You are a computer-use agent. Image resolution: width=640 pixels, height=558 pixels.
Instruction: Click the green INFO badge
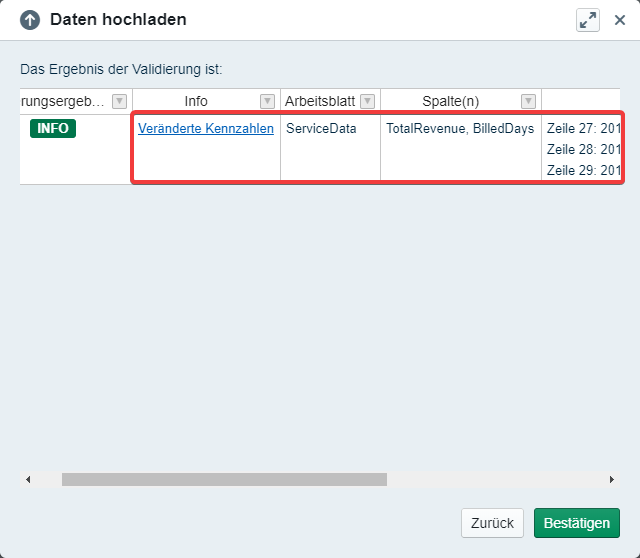53,128
